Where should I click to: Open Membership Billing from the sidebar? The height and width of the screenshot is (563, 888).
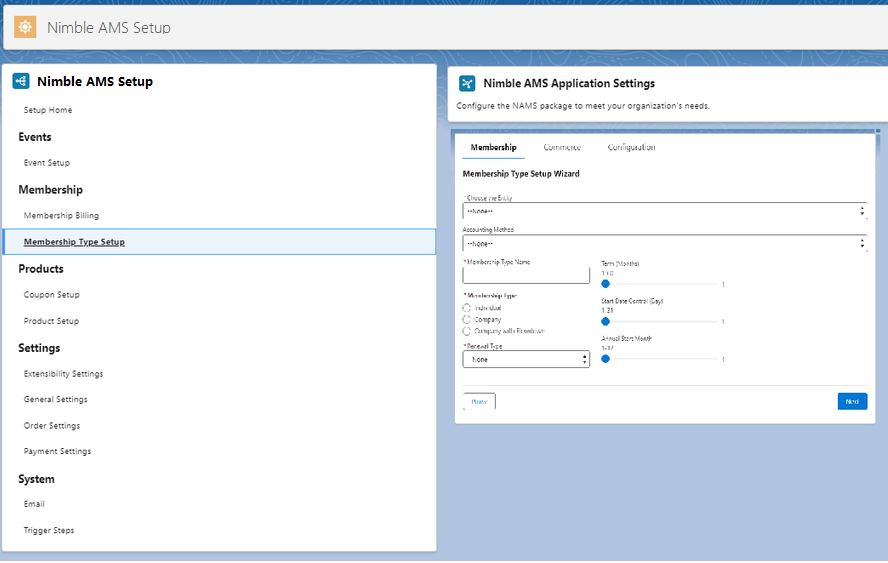[61, 216]
